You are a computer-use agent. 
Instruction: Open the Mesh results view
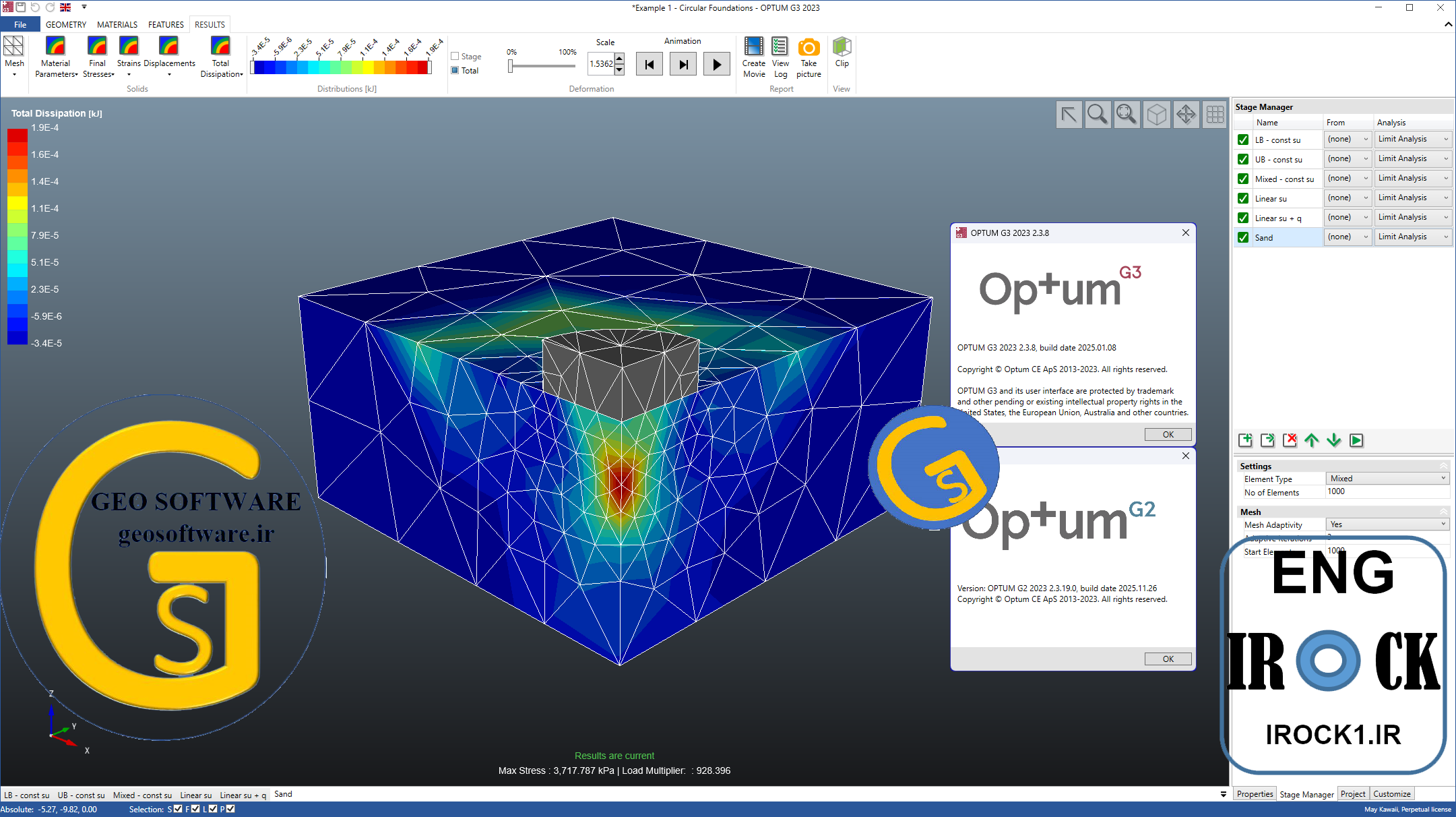(x=14, y=57)
